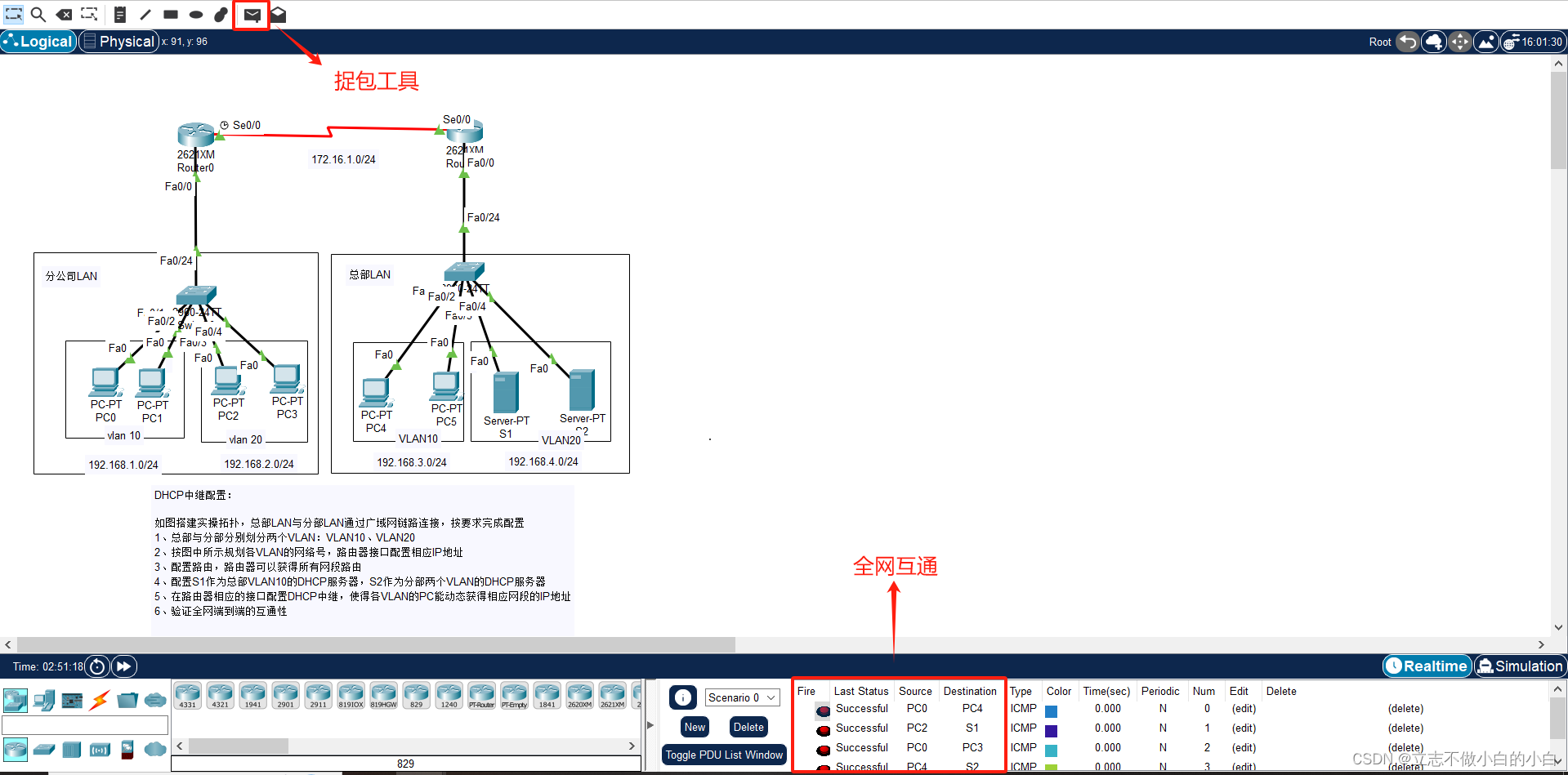Choose the Place Note tool
Viewport: 1568px width, 775px height.
tap(120, 14)
